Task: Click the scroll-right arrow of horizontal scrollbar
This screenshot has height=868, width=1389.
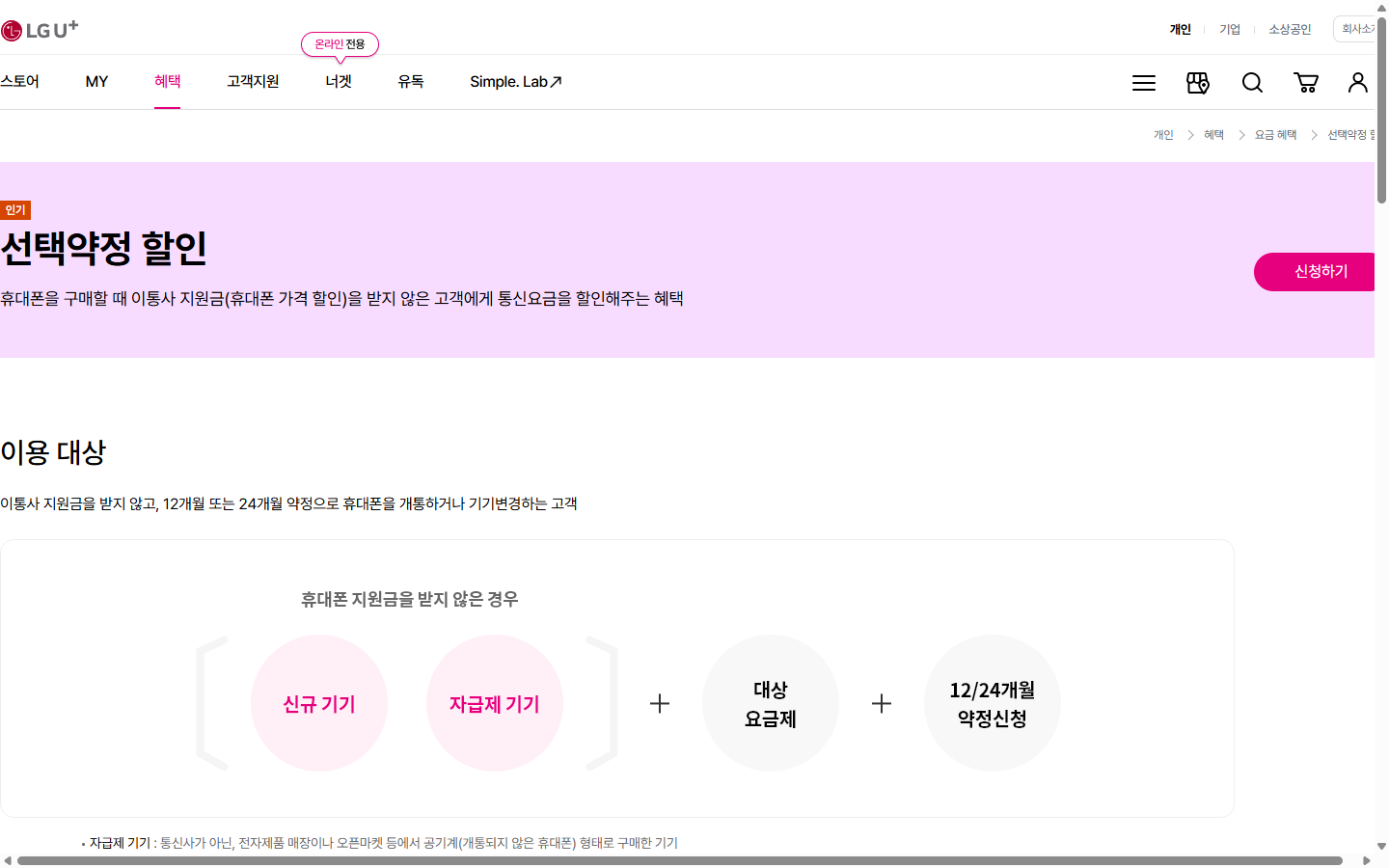Action: 1366,860
